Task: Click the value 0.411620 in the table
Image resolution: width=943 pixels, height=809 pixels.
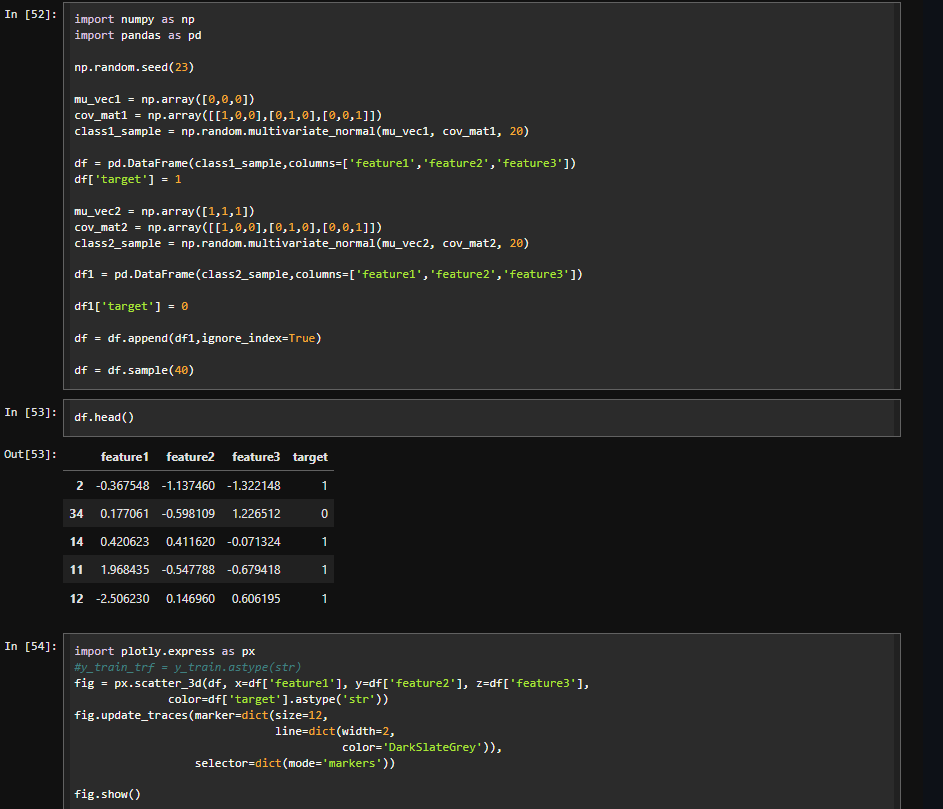Action: coord(190,542)
